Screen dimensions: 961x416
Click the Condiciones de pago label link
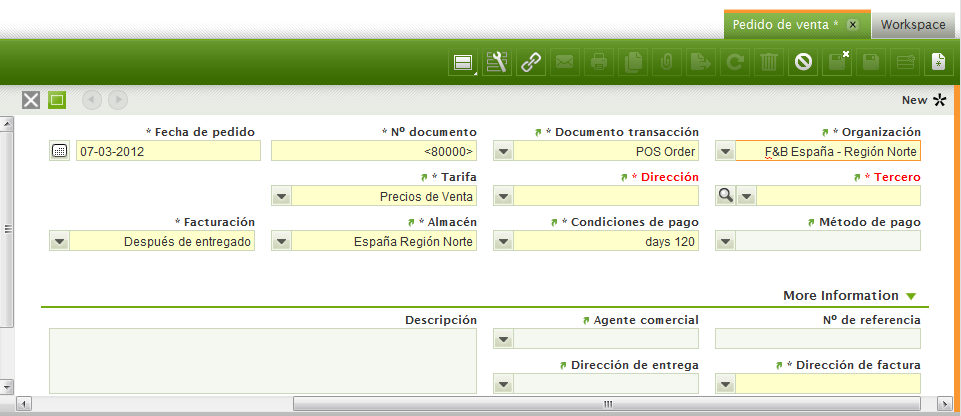pyautogui.click(x=635, y=222)
